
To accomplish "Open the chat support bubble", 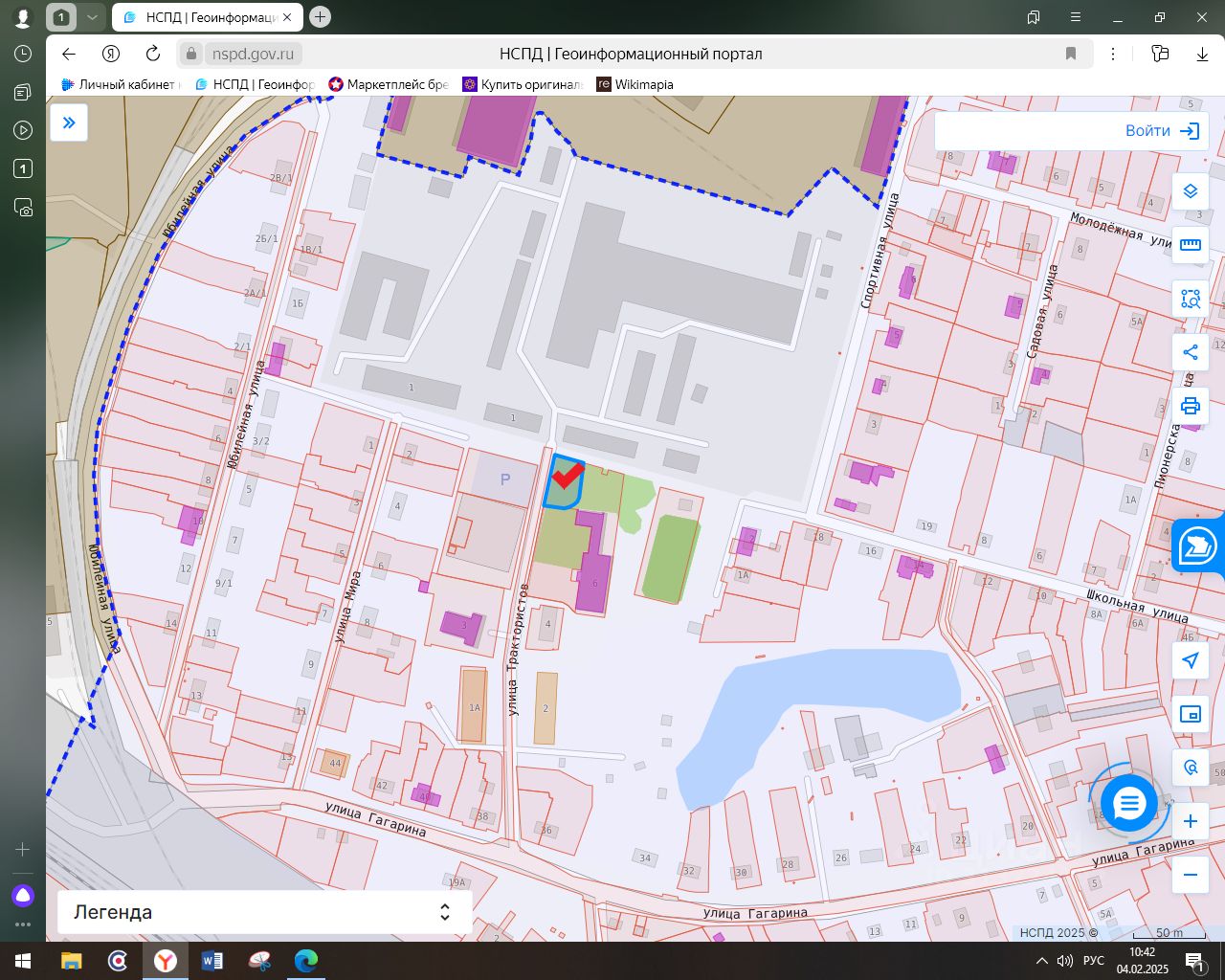I will tap(1129, 804).
